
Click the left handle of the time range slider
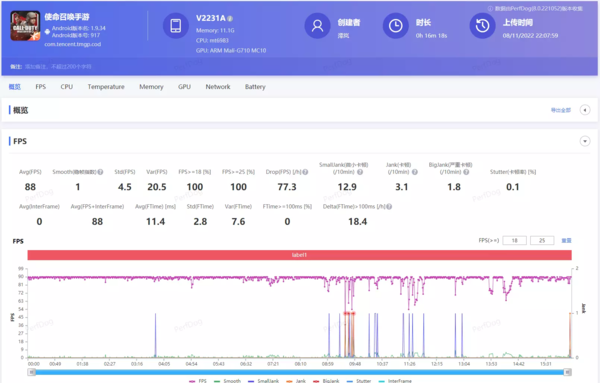[32, 372]
